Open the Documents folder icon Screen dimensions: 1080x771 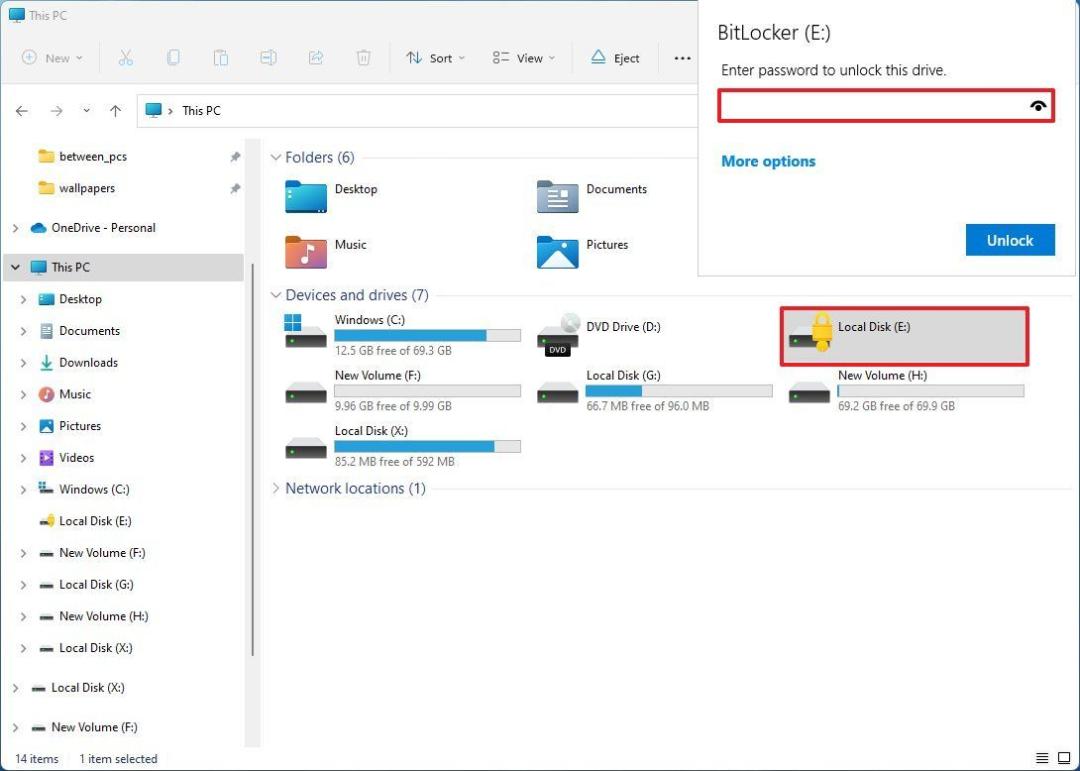coord(558,196)
